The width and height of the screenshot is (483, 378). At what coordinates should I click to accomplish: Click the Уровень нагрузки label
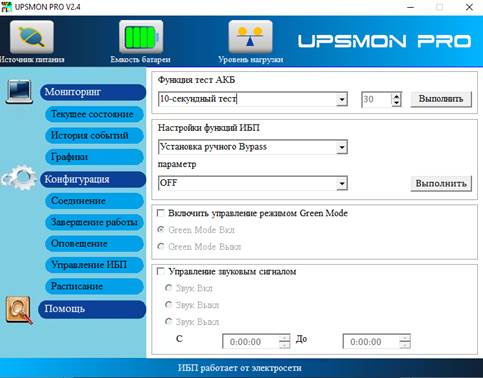pos(251,60)
